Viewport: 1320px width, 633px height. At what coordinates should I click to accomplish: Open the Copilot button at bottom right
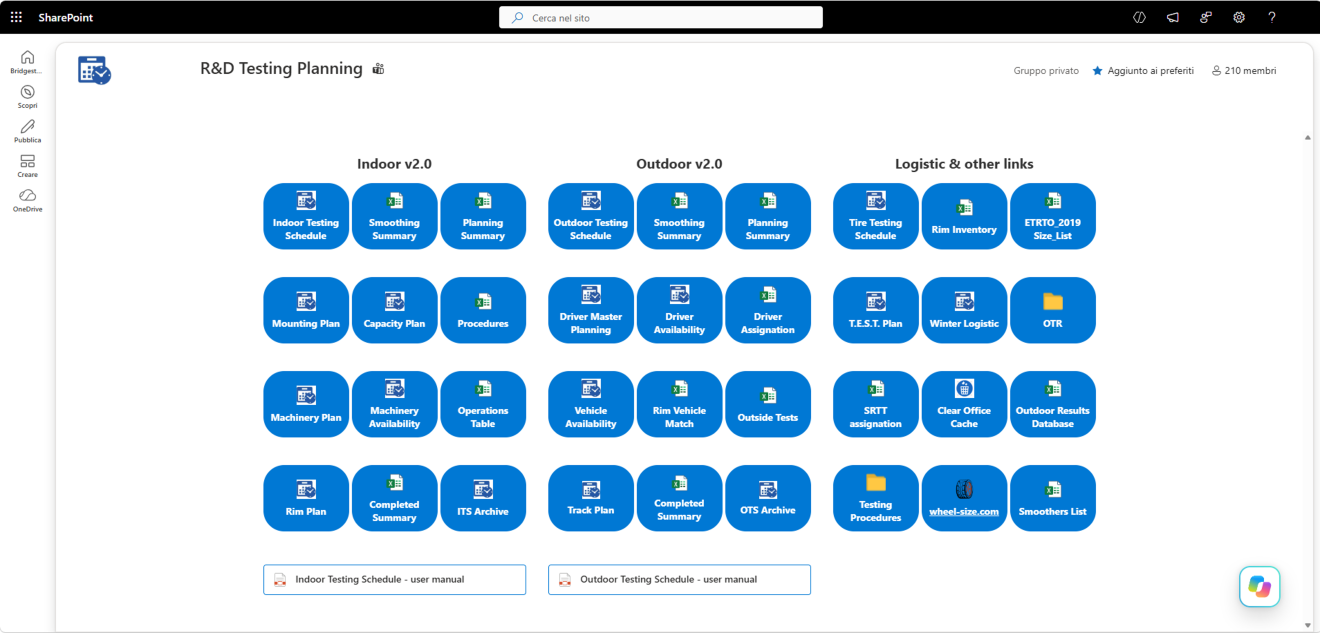(x=1260, y=587)
